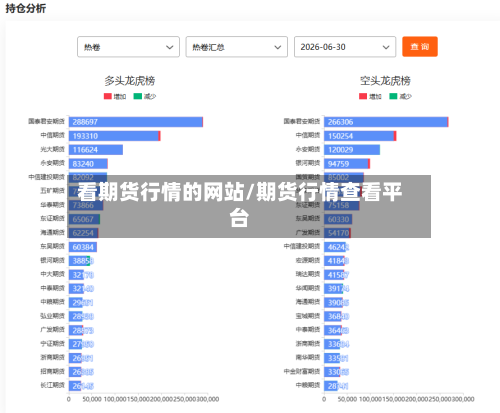Select the 60384 bar for 东吴期货

coord(83,247)
